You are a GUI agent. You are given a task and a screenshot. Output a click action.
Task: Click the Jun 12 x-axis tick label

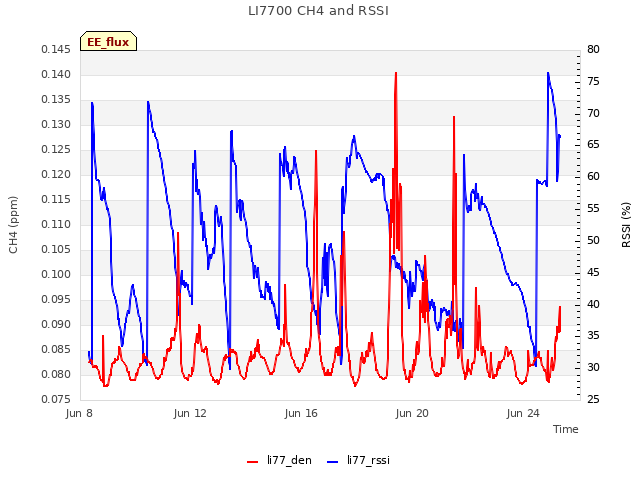click(190, 413)
